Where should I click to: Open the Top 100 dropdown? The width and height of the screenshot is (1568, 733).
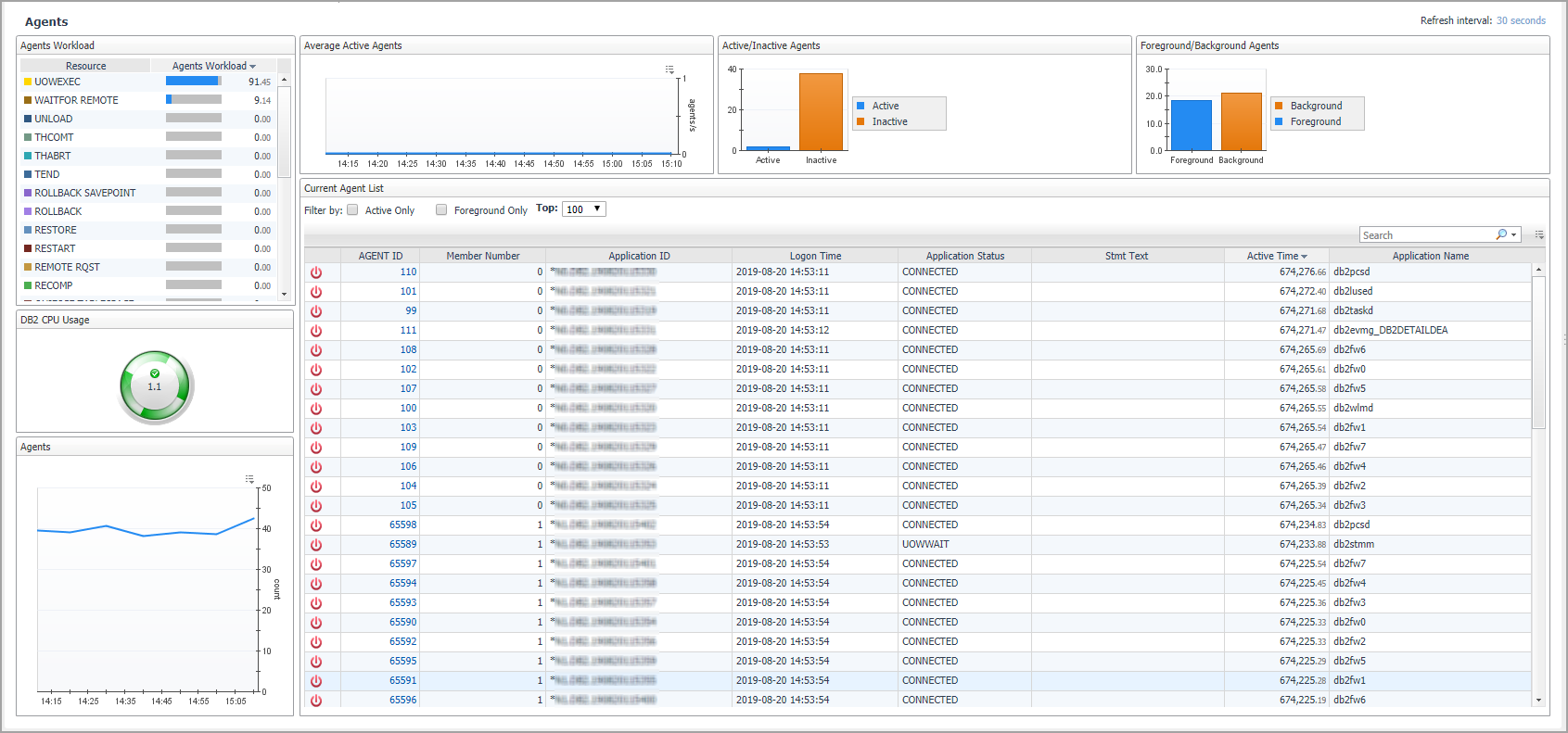[x=584, y=209]
